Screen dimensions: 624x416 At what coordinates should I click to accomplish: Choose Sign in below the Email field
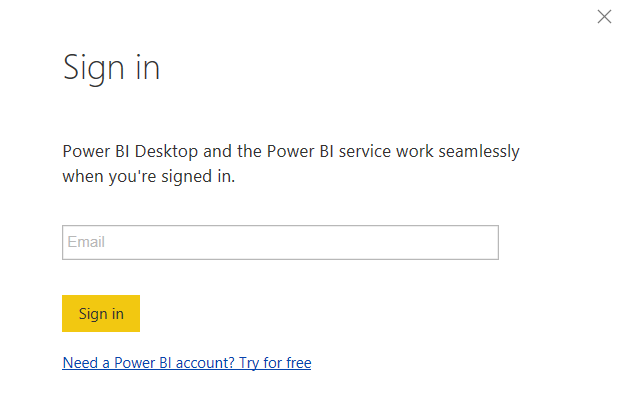[101, 313]
